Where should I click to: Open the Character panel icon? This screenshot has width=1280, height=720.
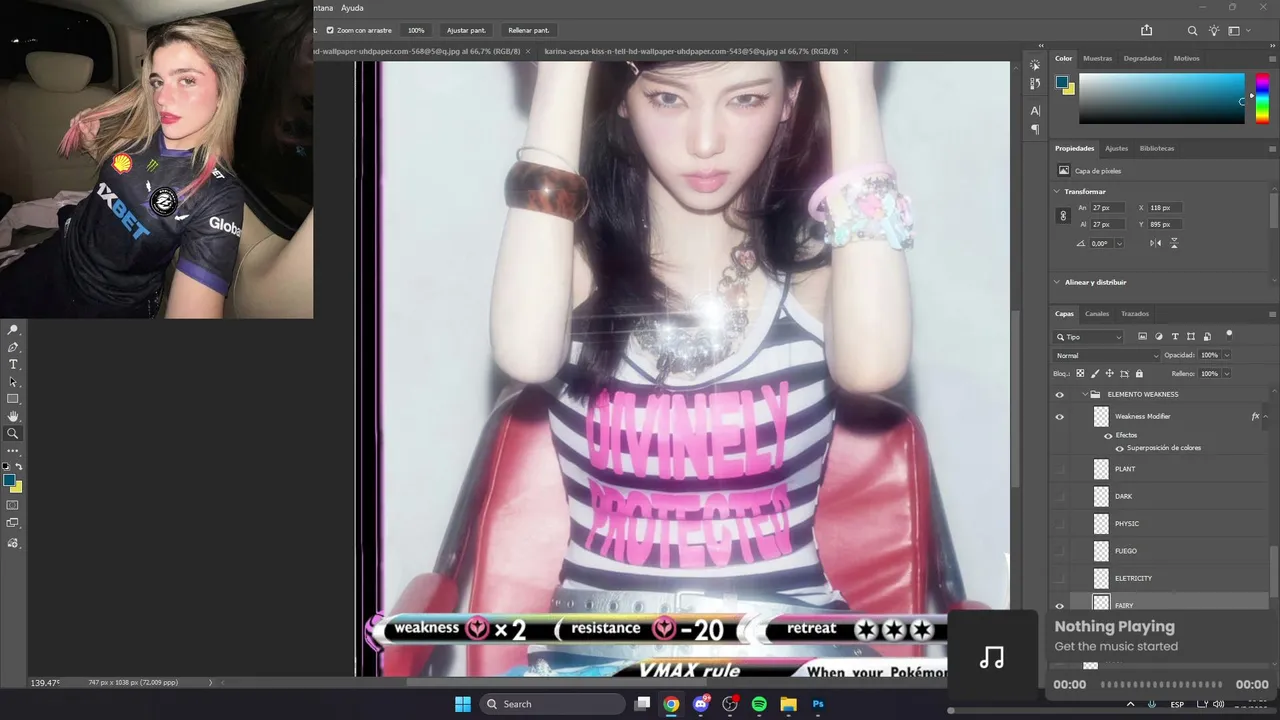[x=1035, y=111]
